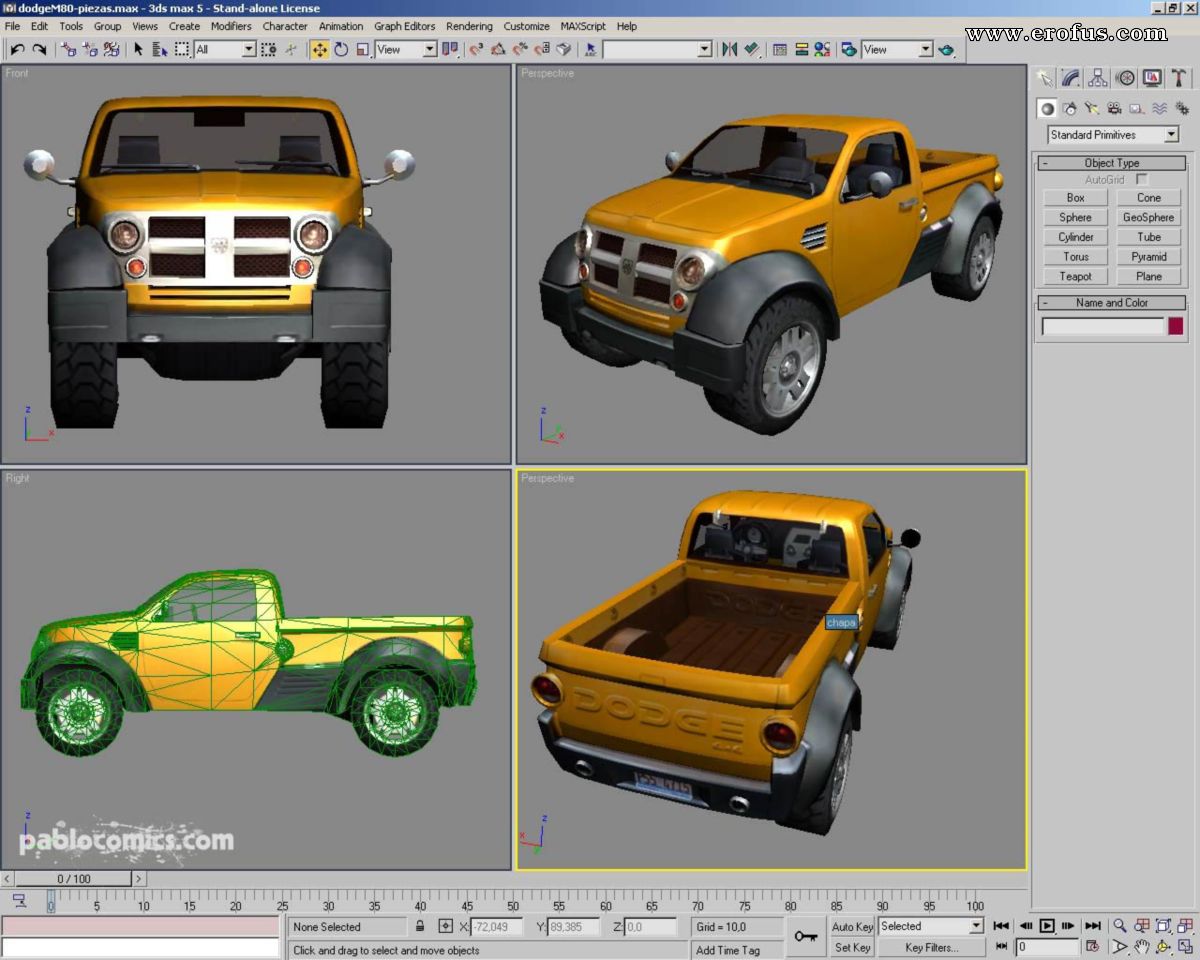The height and width of the screenshot is (960, 1200).
Task: Open the Customize menu
Action: point(526,26)
